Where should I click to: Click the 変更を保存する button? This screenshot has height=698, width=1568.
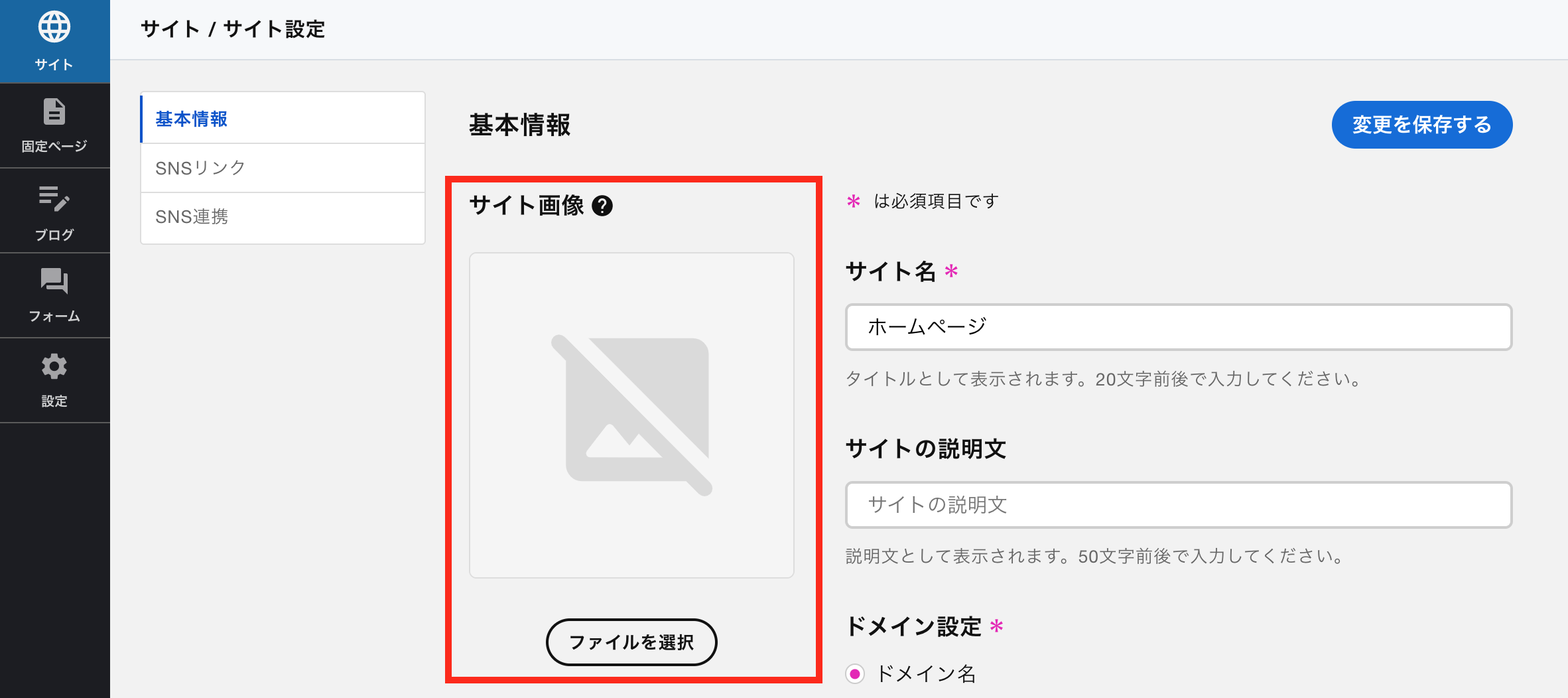(1422, 125)
